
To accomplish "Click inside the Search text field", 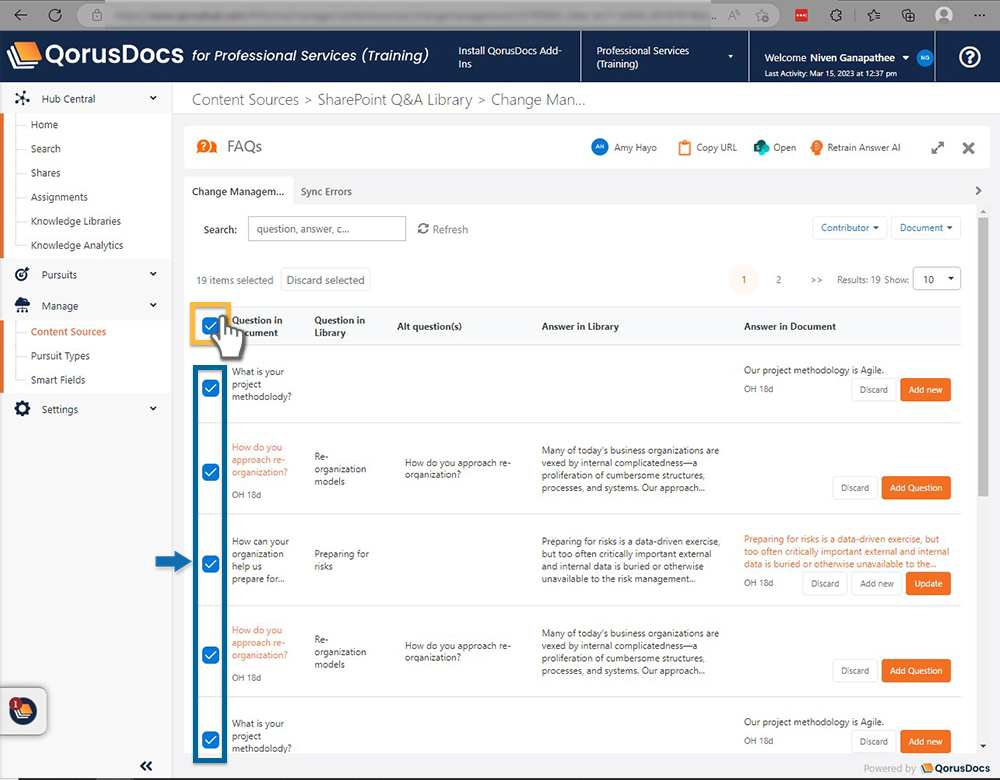I will click(x=327, y=228).
